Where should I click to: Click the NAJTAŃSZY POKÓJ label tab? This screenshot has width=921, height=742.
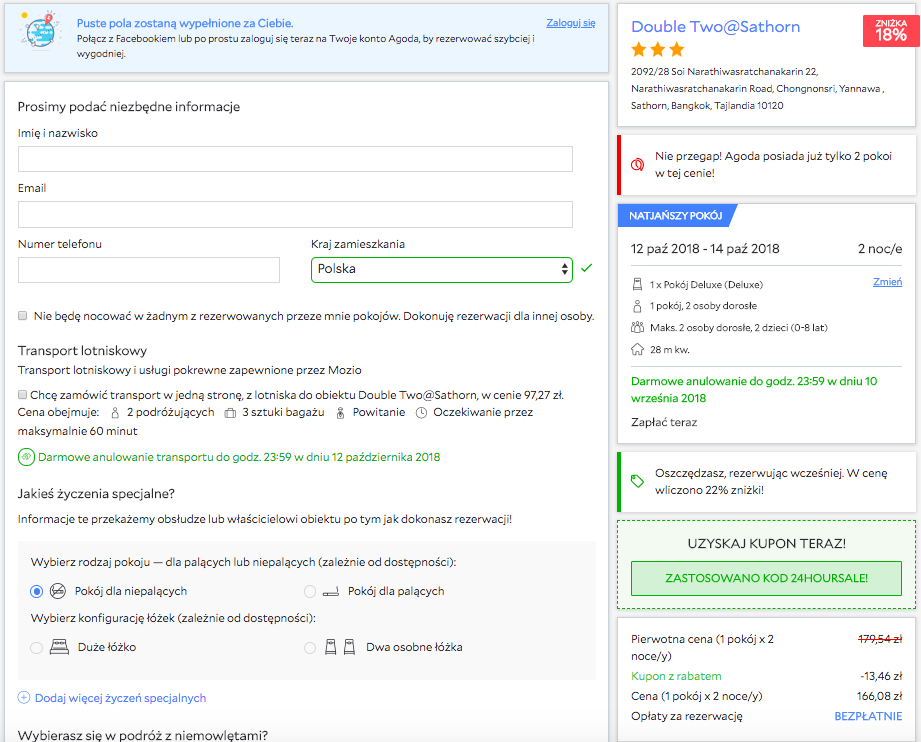point(675,216)
